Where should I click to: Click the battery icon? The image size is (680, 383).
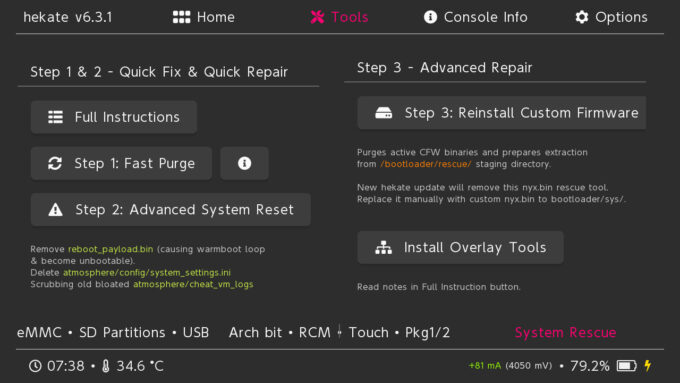coord(627,366)
